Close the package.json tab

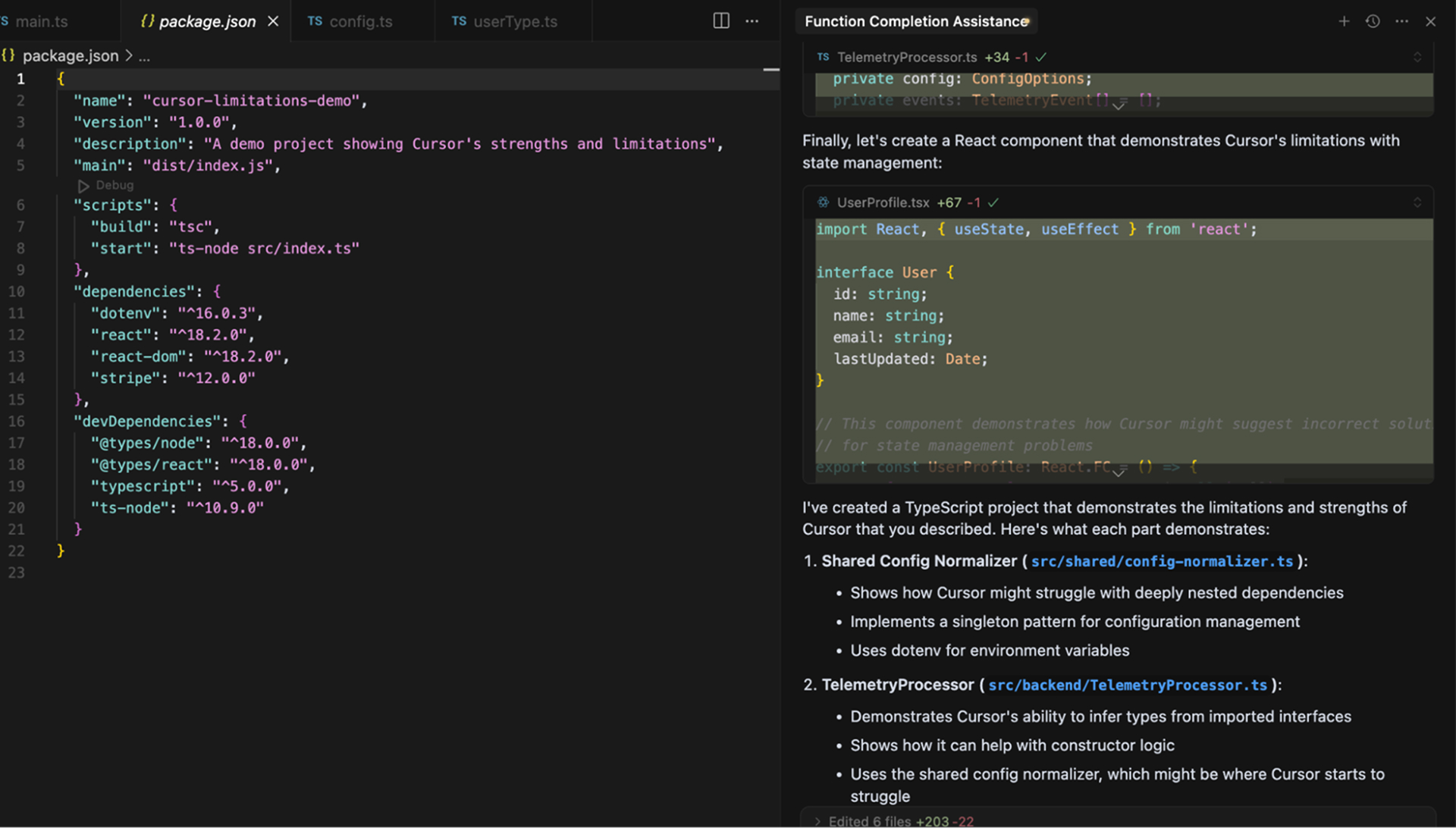pos(273,21)
